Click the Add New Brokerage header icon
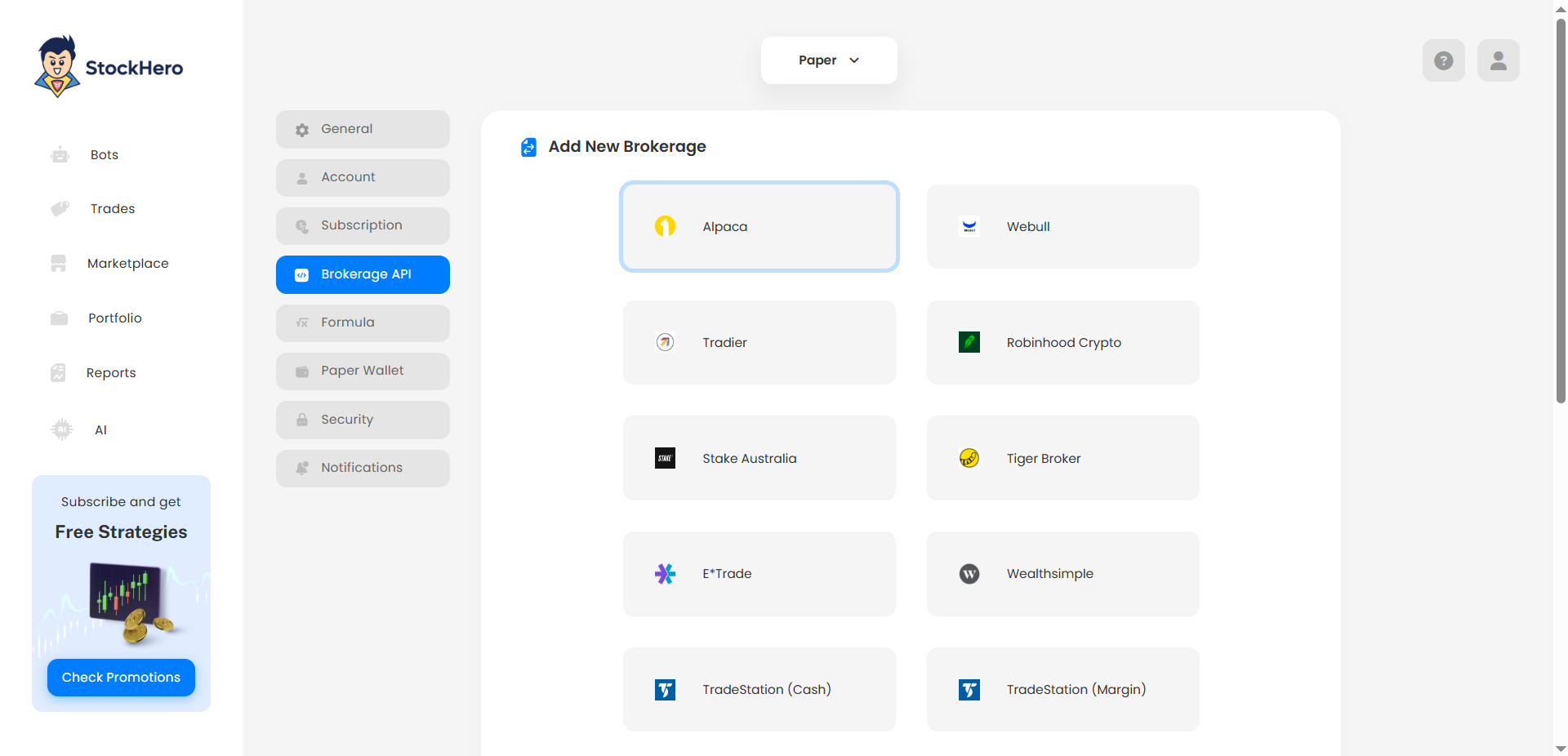 point(529,147)
